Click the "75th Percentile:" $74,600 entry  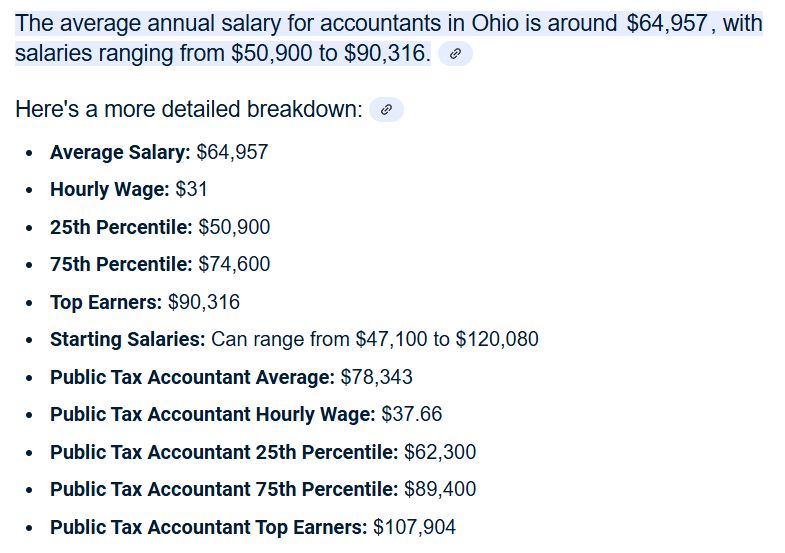(x=160, y=264)
